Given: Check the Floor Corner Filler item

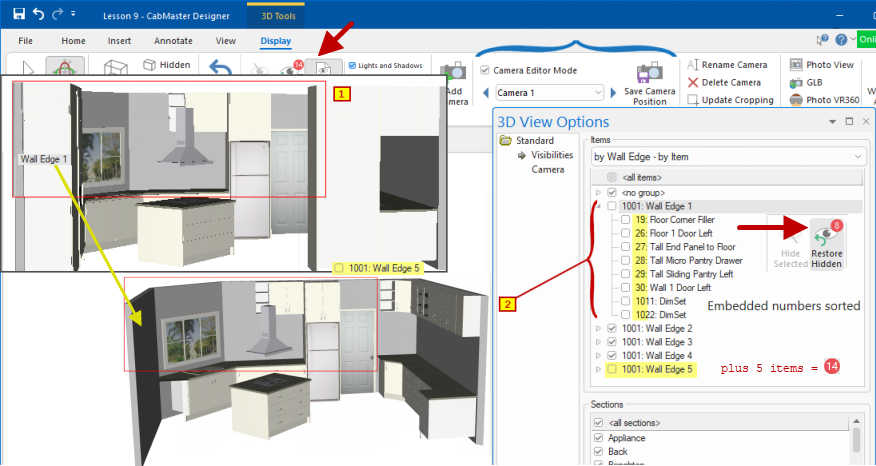Looking at the screenshot, I should pyautogui.click(x=625, y=219).
